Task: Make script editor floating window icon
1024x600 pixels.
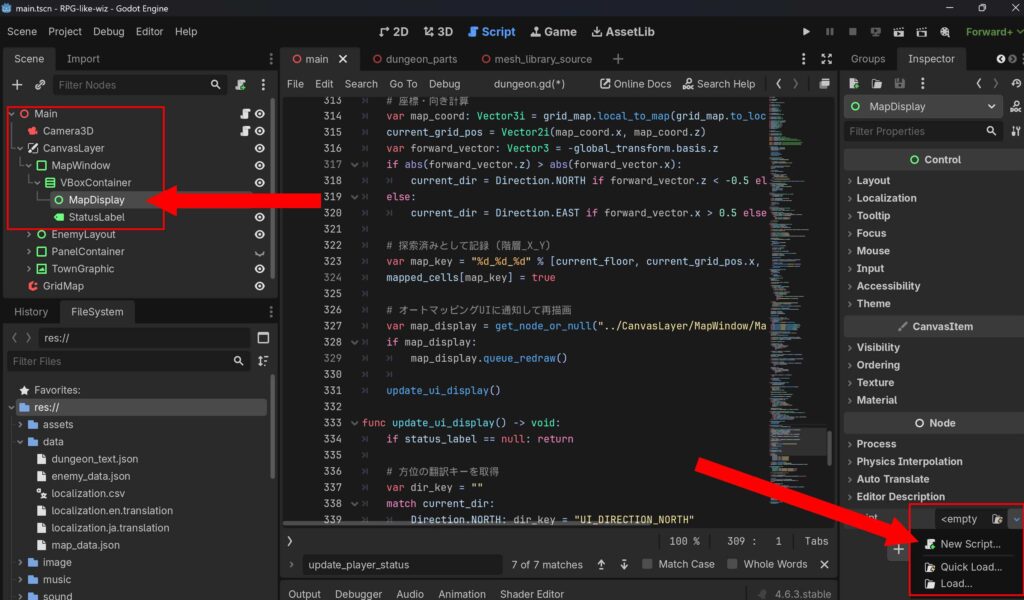Action: (x=824, y=84)
